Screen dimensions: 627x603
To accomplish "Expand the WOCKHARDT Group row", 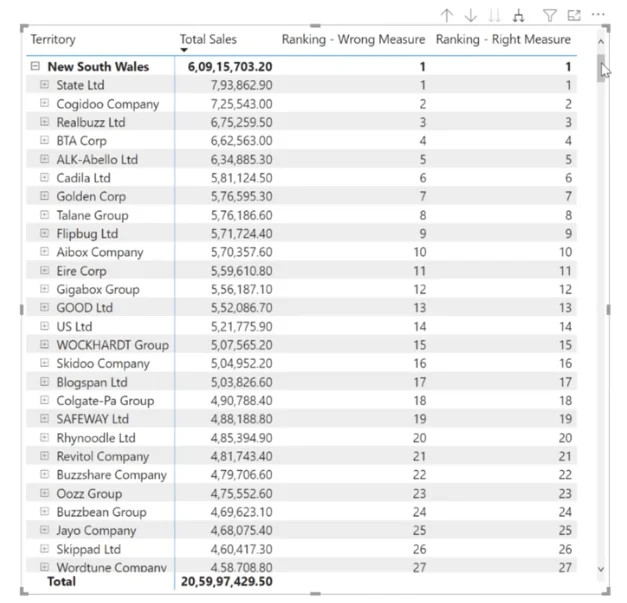I will 44,344.
